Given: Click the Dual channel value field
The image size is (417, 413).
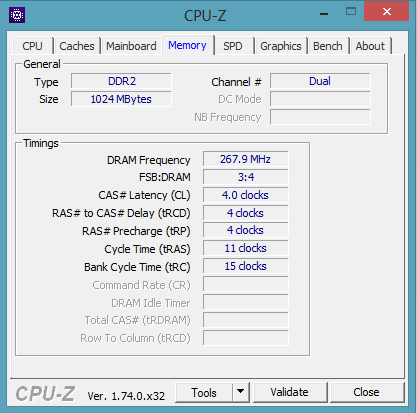Looking at the screenshot, I should pos(320,81).
